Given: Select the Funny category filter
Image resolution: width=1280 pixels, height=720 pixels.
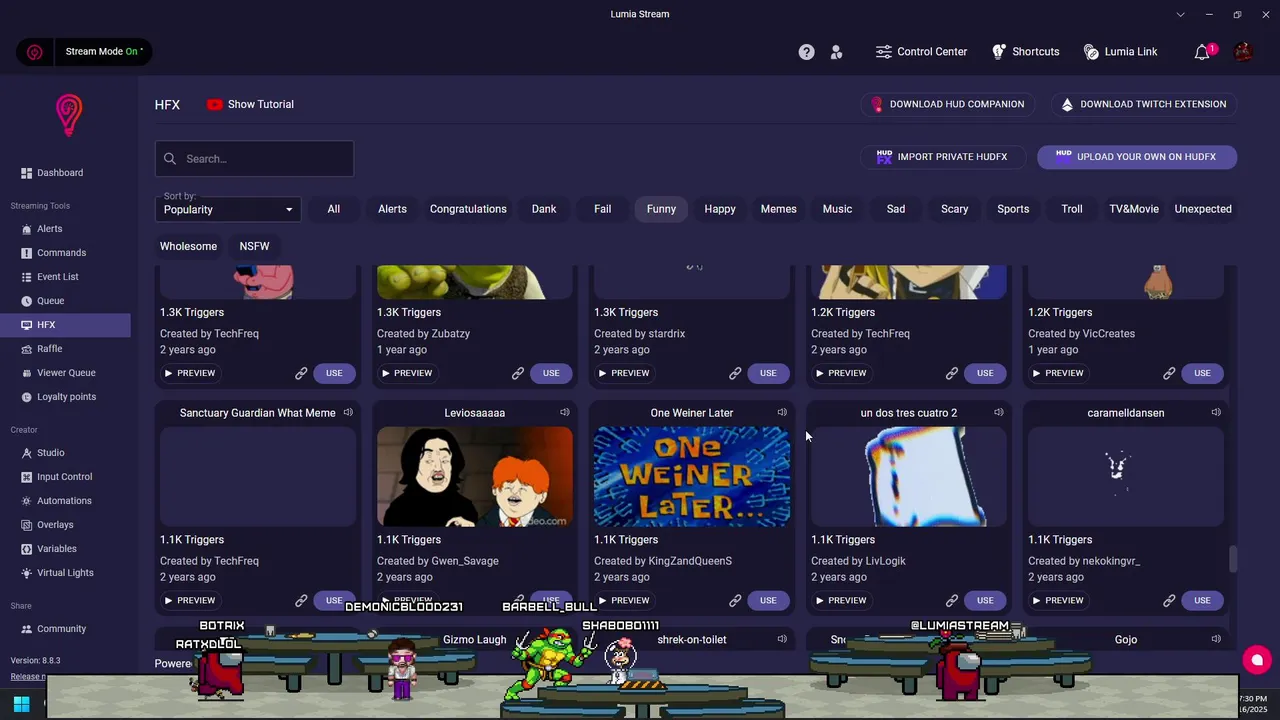Looking at the screenshot, I should (x=661, y=209).
